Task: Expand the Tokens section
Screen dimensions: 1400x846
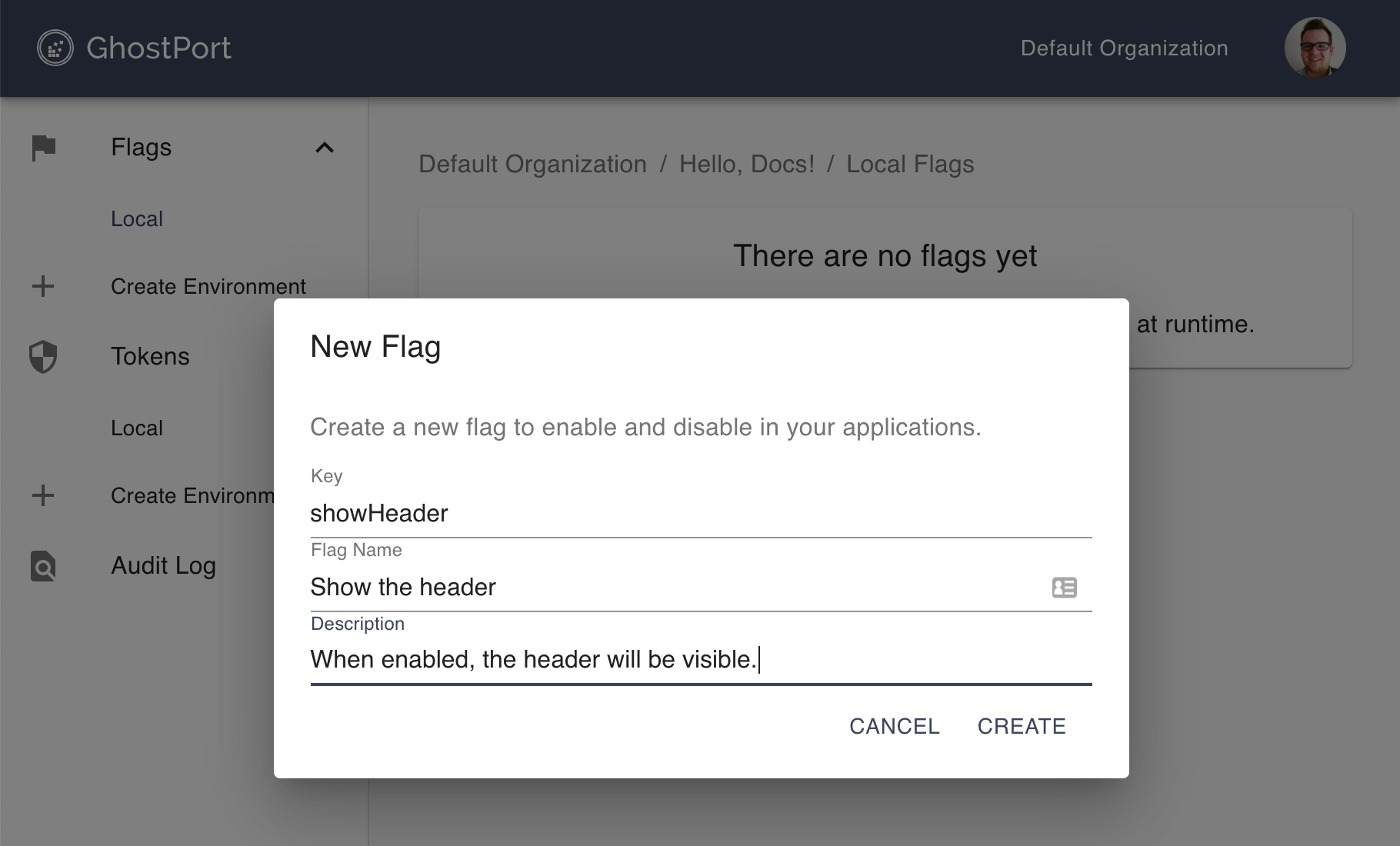Action: coord(150,356)
